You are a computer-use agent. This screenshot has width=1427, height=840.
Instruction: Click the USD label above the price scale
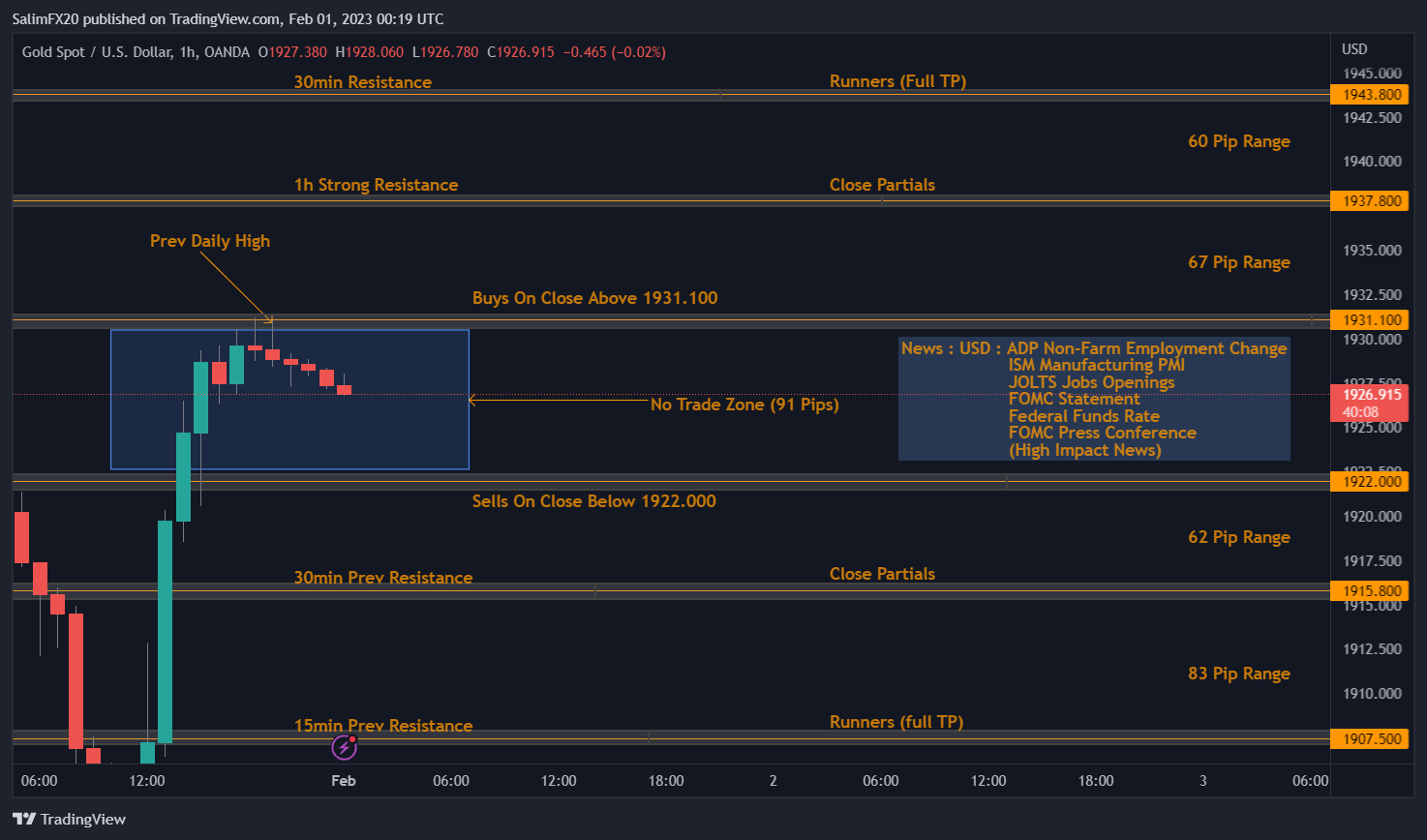[1353, 48]
